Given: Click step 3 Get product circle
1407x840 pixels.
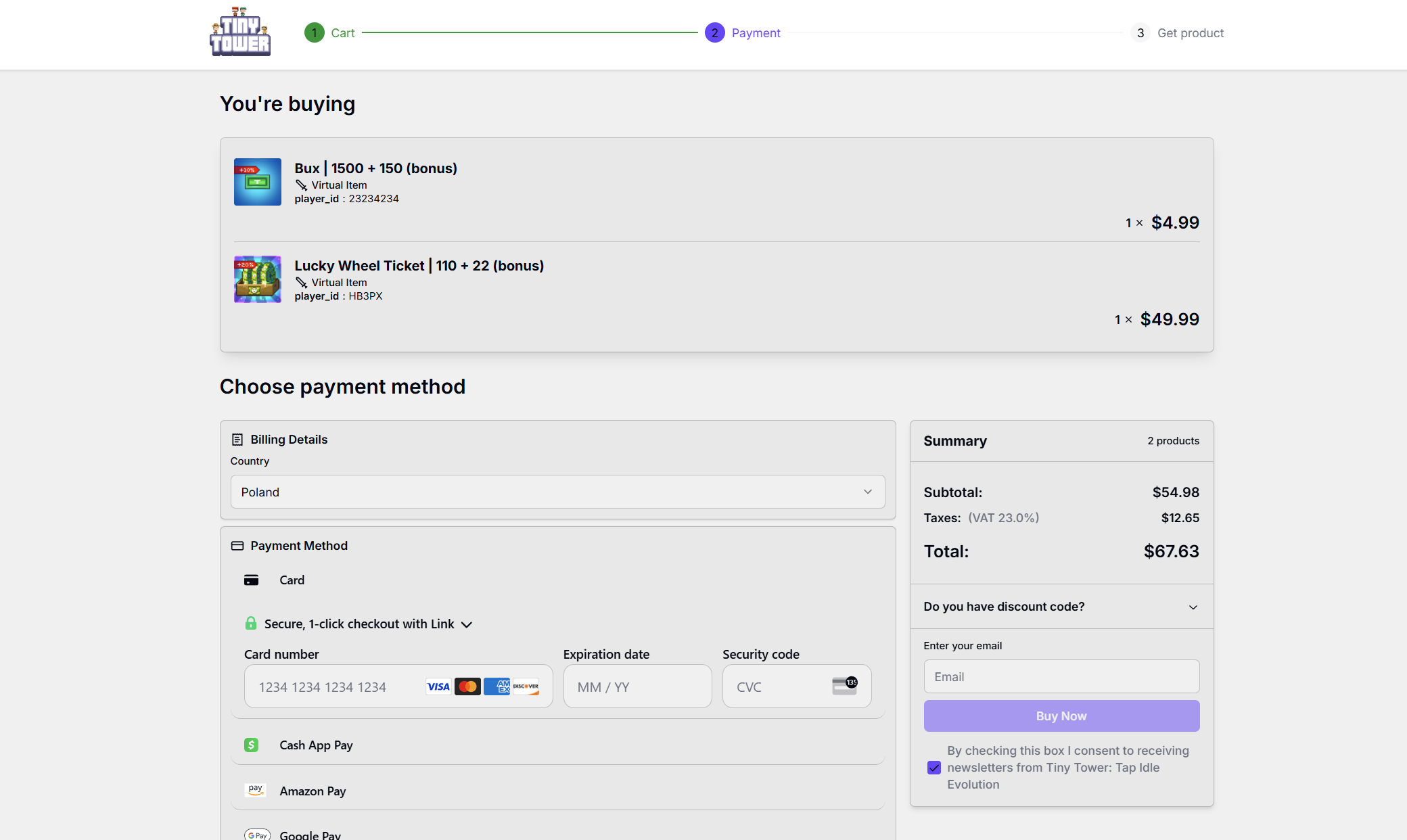Looking at the screenshot, I should point(1140,32).
